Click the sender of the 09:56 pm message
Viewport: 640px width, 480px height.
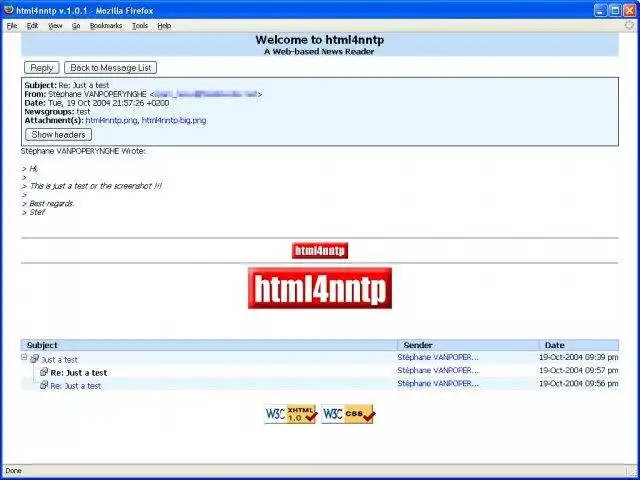[438, 383]
